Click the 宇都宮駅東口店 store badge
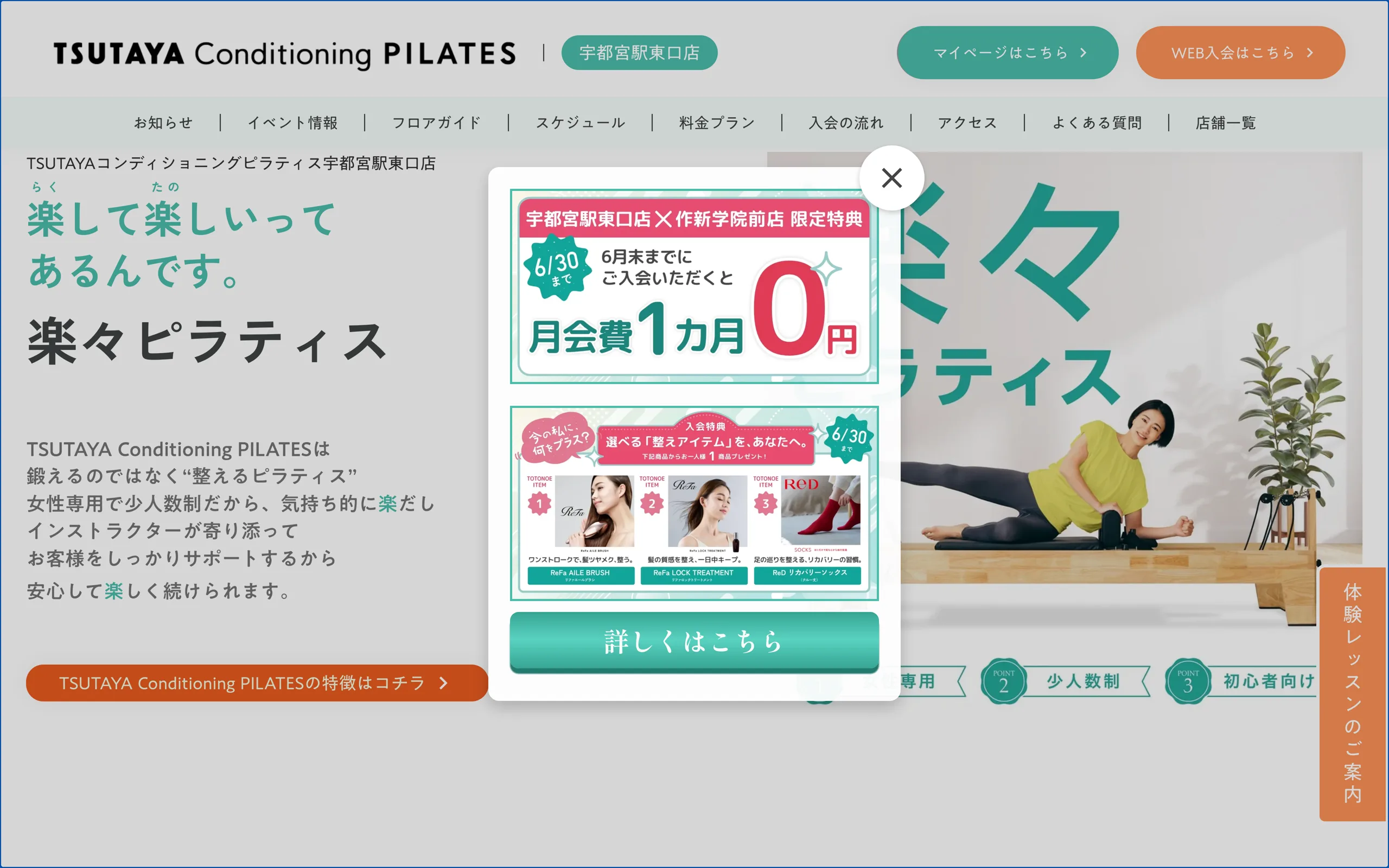Viewport: 1389px width, 868px height. point(639,53)
